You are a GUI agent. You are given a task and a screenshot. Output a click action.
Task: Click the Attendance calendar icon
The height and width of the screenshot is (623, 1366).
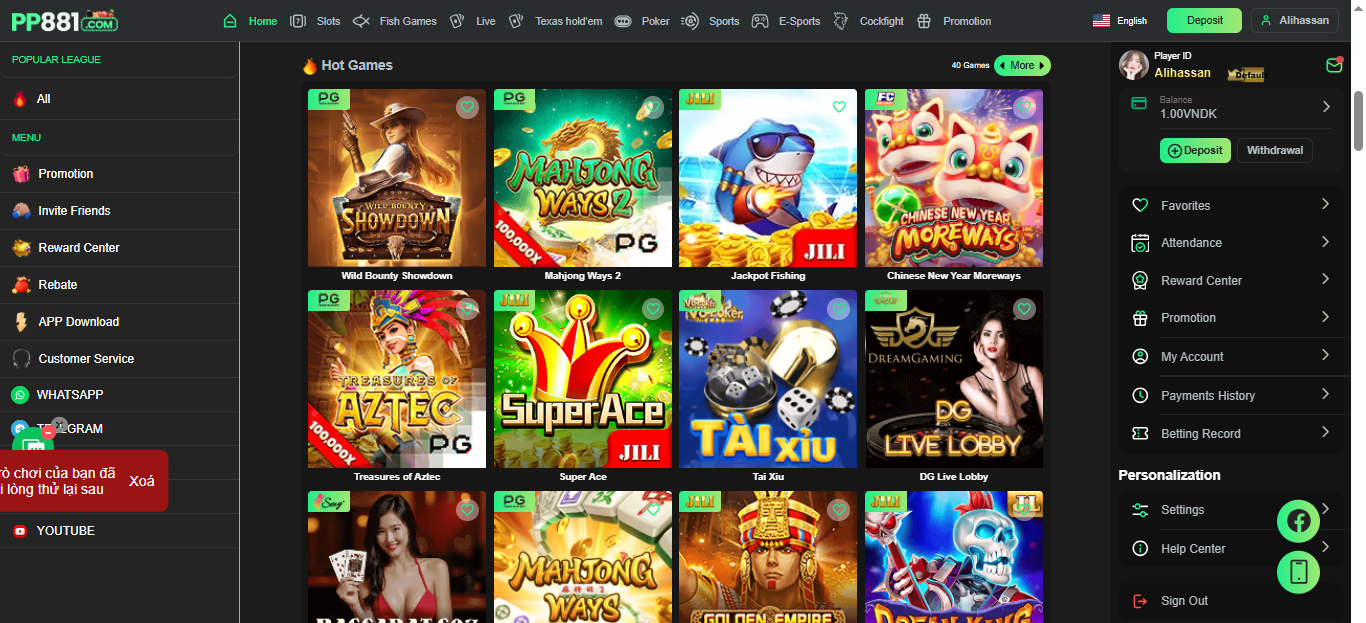click(x=1139, y=243)
